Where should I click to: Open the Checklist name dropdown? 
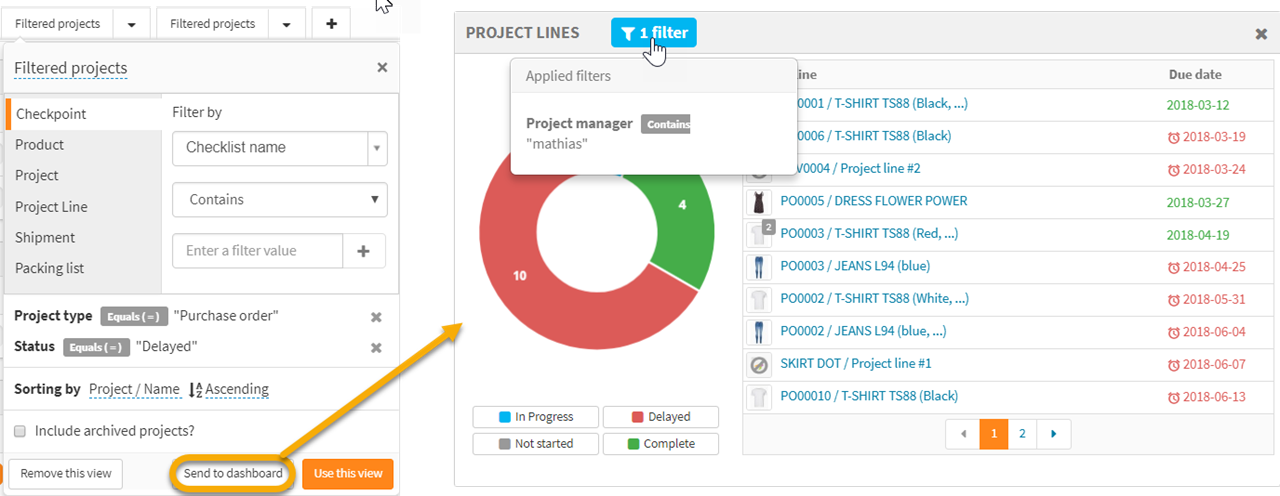(x=279, y=148)
